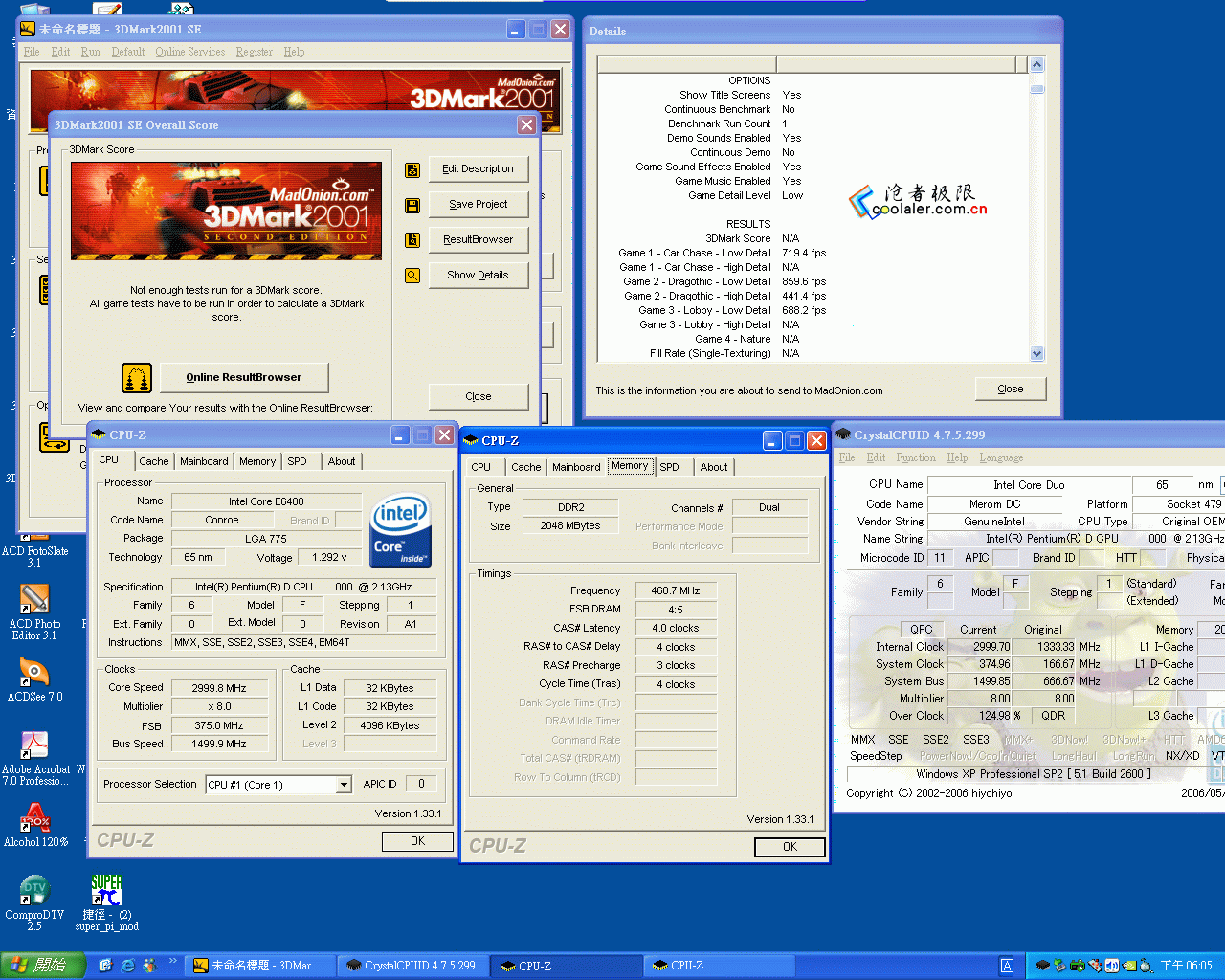Select Cache tab in left CPU-Z window
The width and height of the screenshot is (1225, 980).
154,461
